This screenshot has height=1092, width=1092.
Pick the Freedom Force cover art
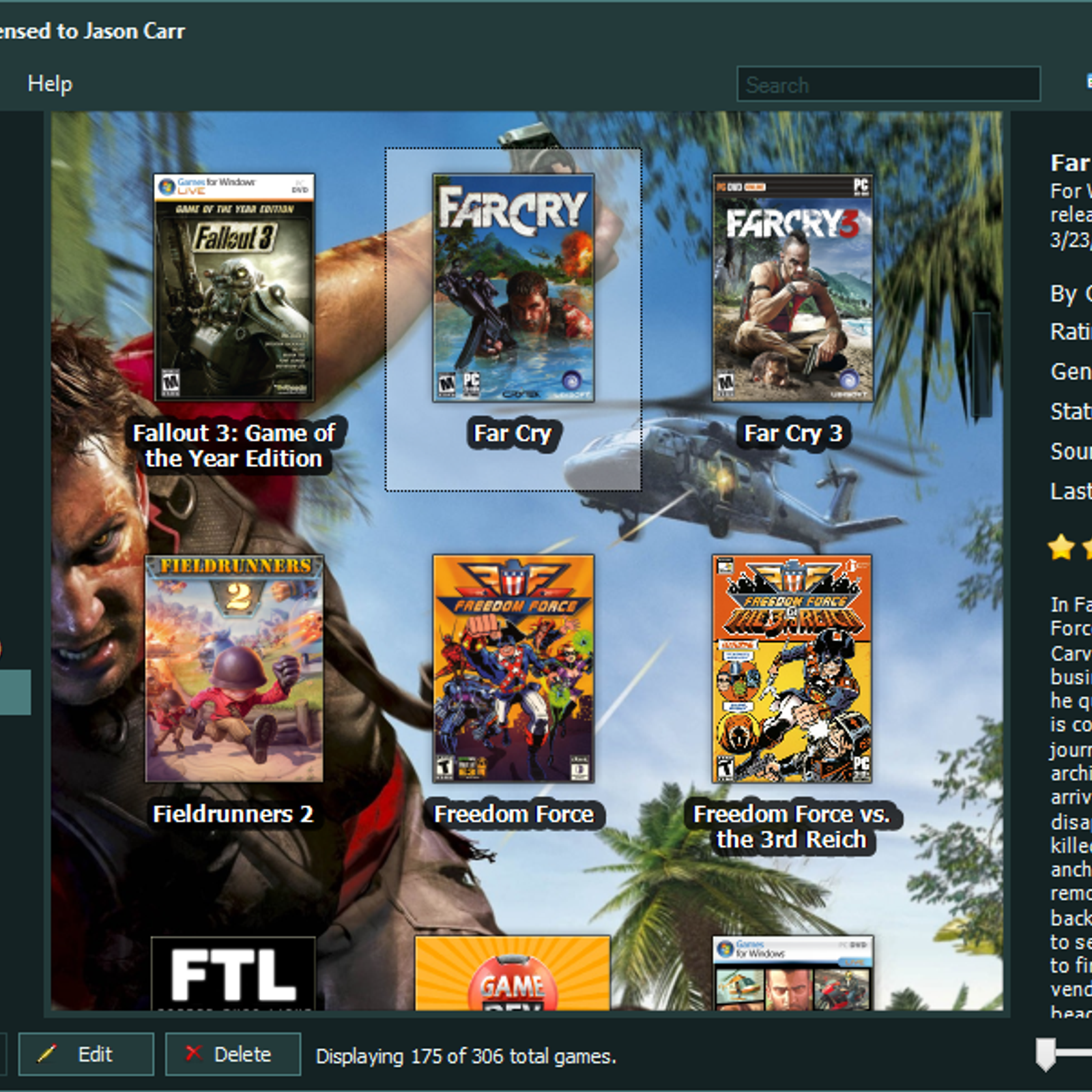pyautogui.click(x=513, y=668)
